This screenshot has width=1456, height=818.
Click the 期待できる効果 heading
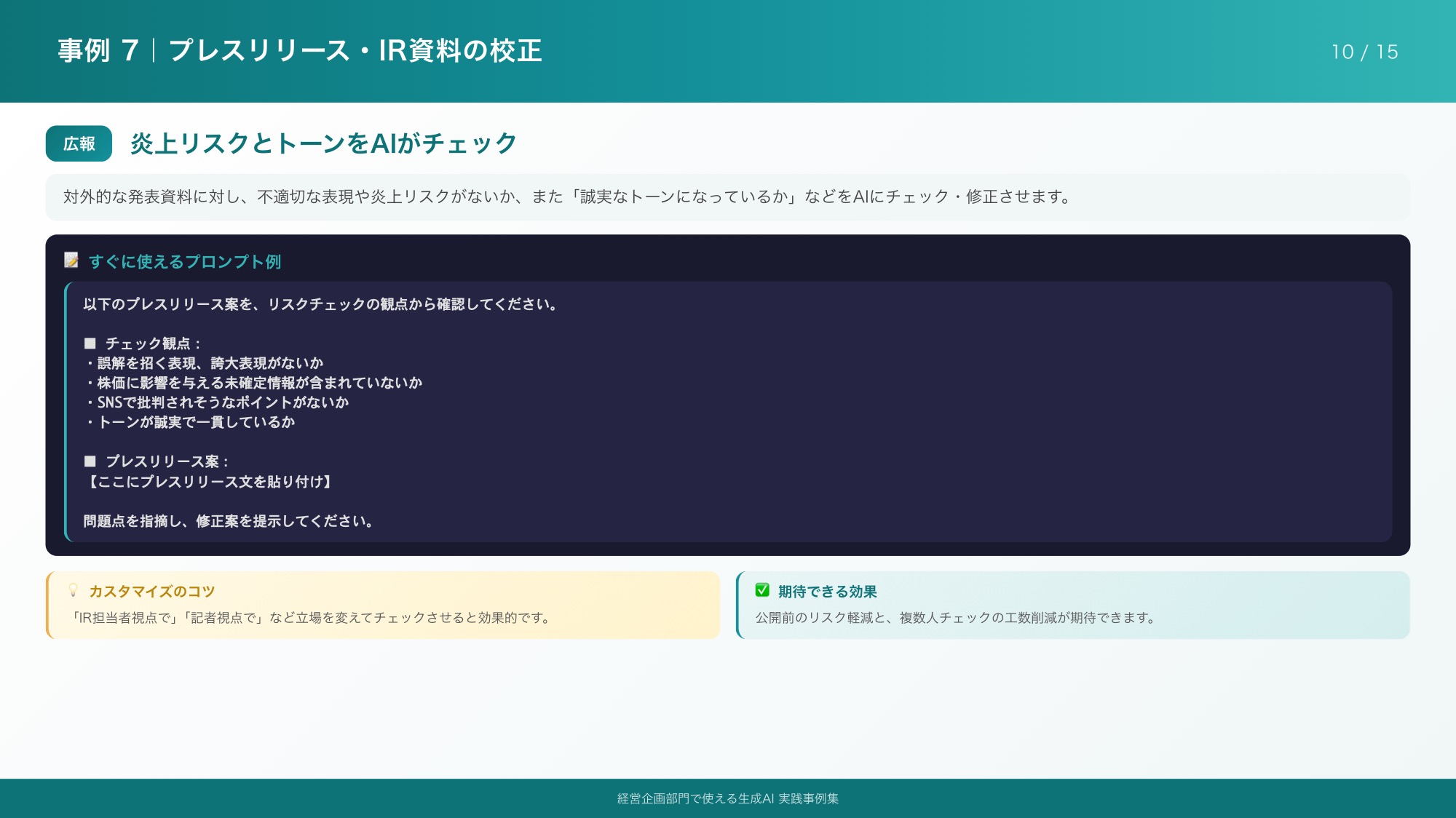(828, 592)
